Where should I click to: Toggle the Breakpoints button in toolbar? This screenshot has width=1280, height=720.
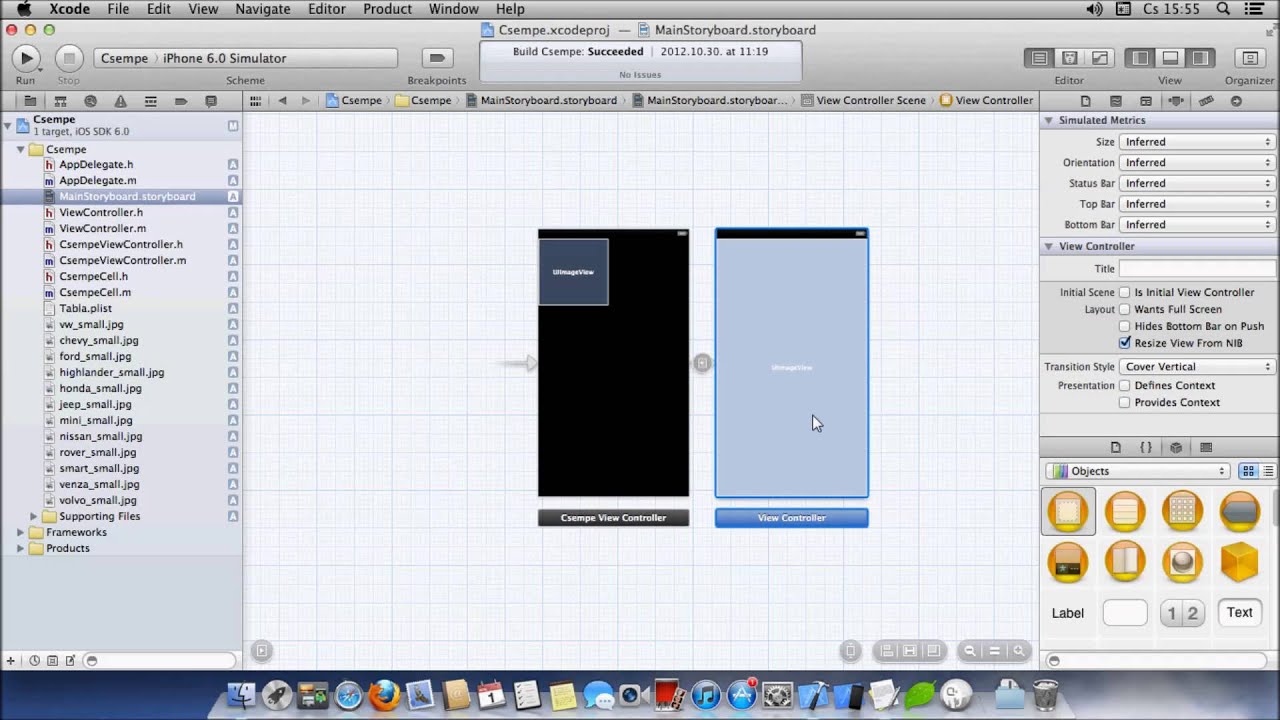point(437,58)
